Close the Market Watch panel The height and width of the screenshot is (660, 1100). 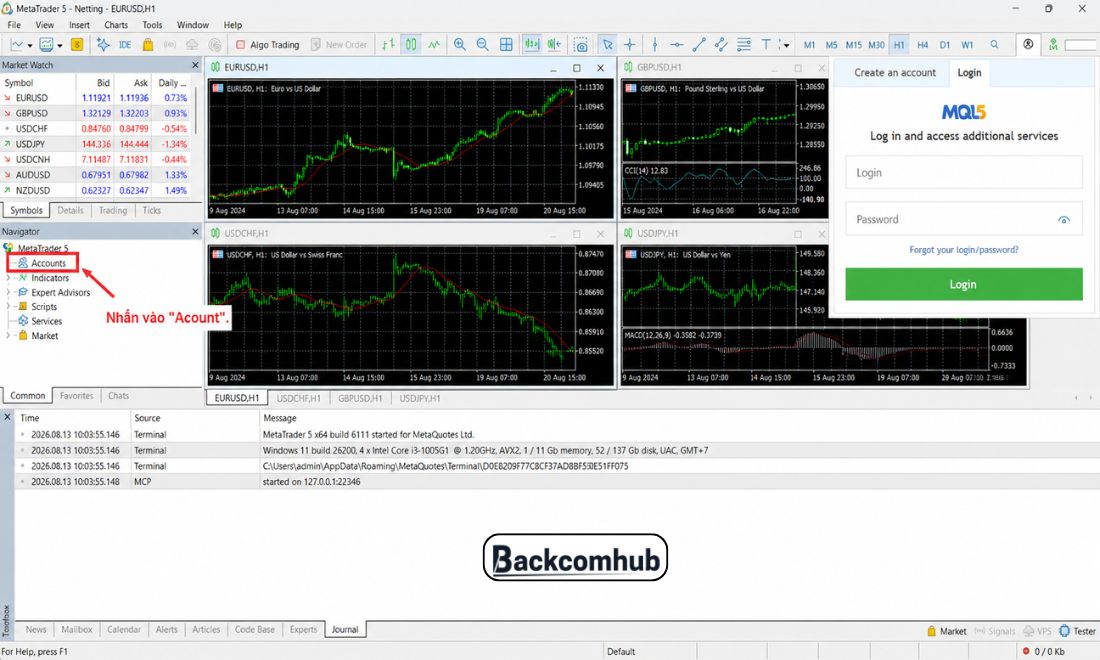196,65
